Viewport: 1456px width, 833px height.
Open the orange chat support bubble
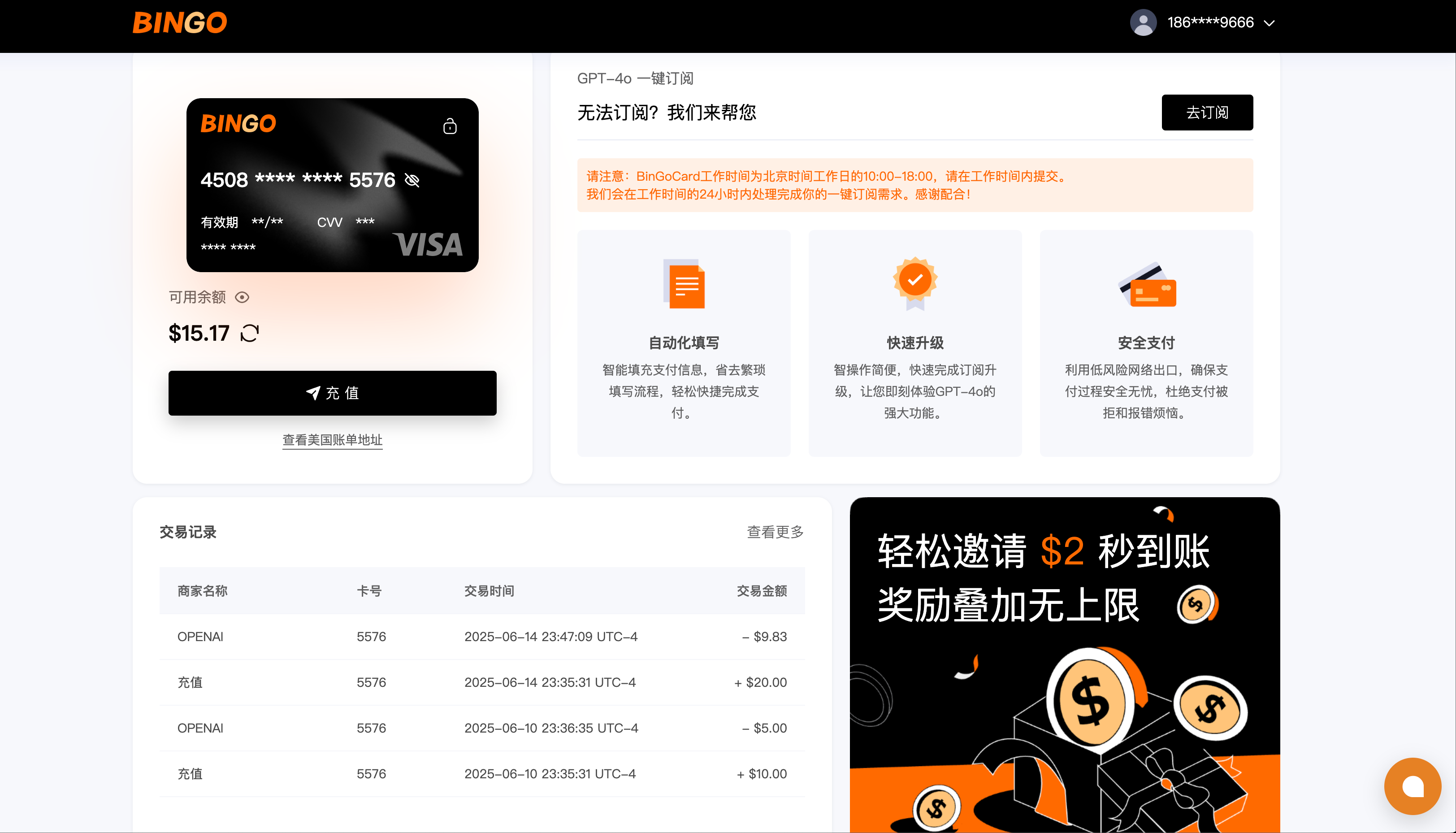1413,786
